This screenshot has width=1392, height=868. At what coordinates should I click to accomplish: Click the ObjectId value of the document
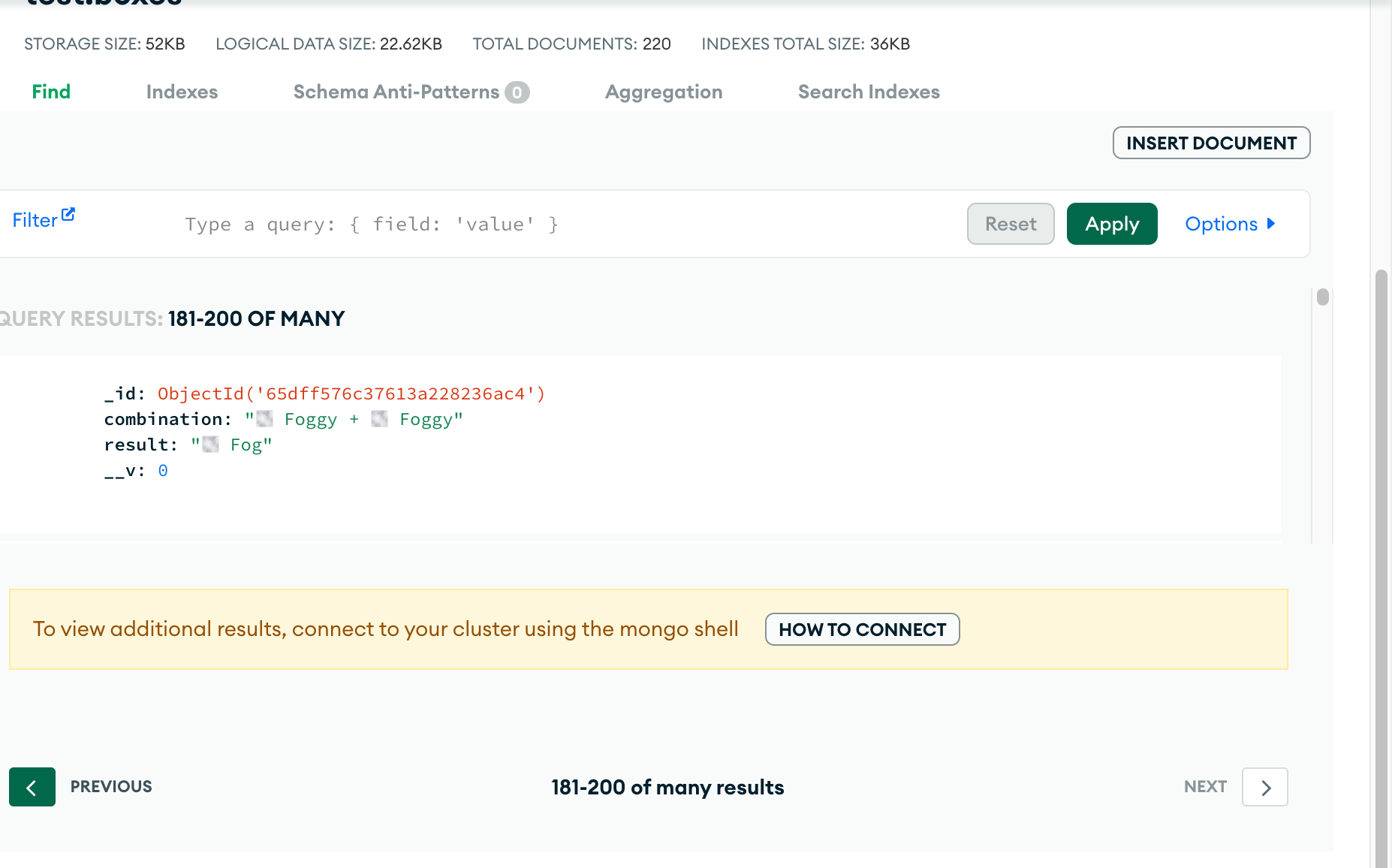pos(351,393)
